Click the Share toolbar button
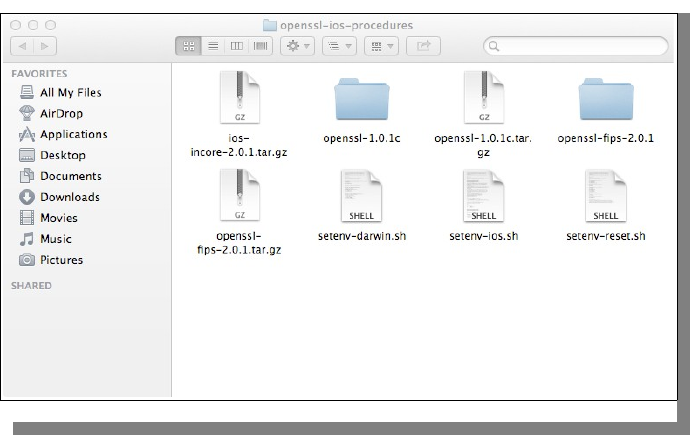 pyautogui.click(x=423, y=46)
